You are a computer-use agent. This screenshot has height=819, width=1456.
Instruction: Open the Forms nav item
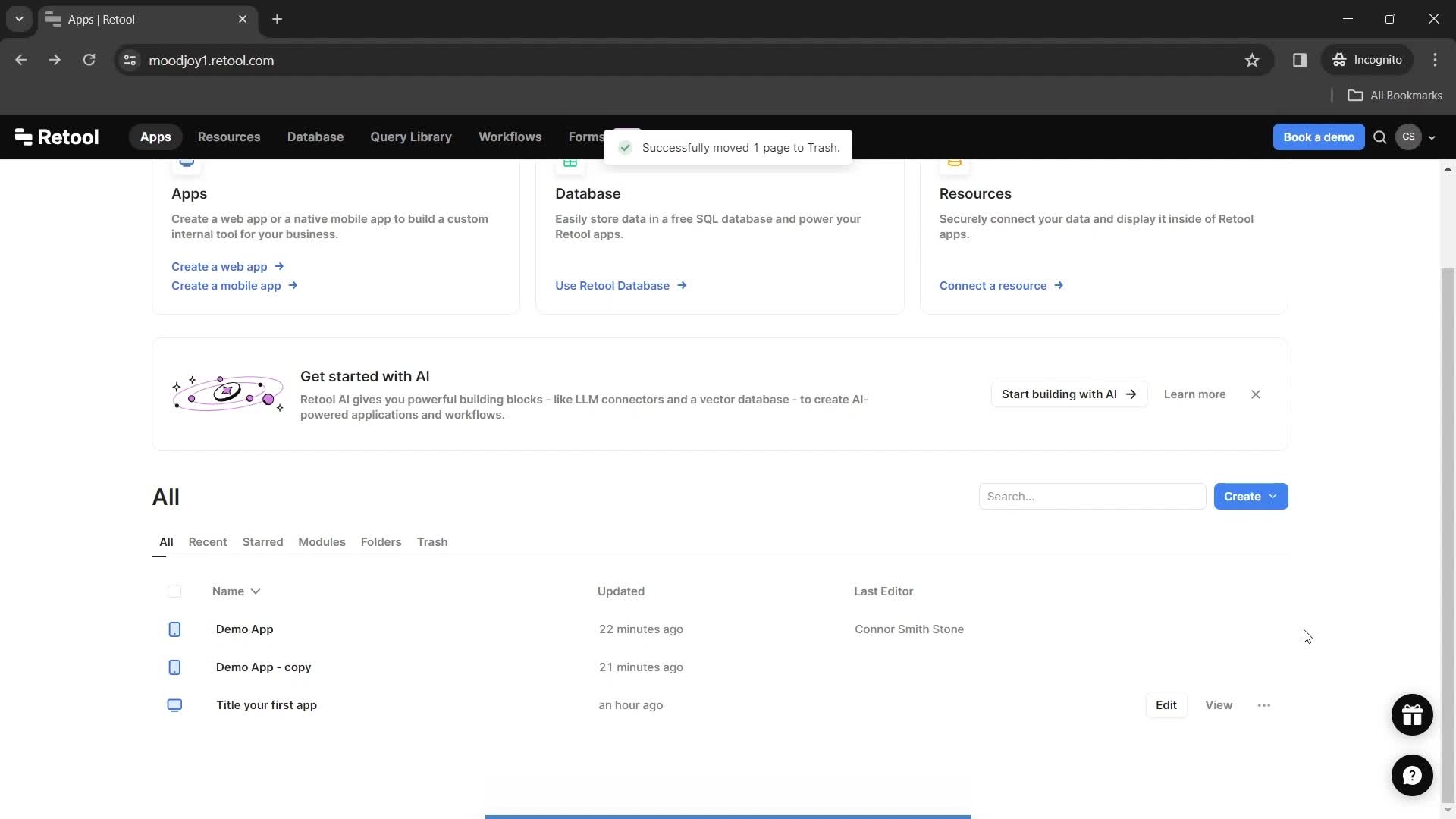pos(585,137)
